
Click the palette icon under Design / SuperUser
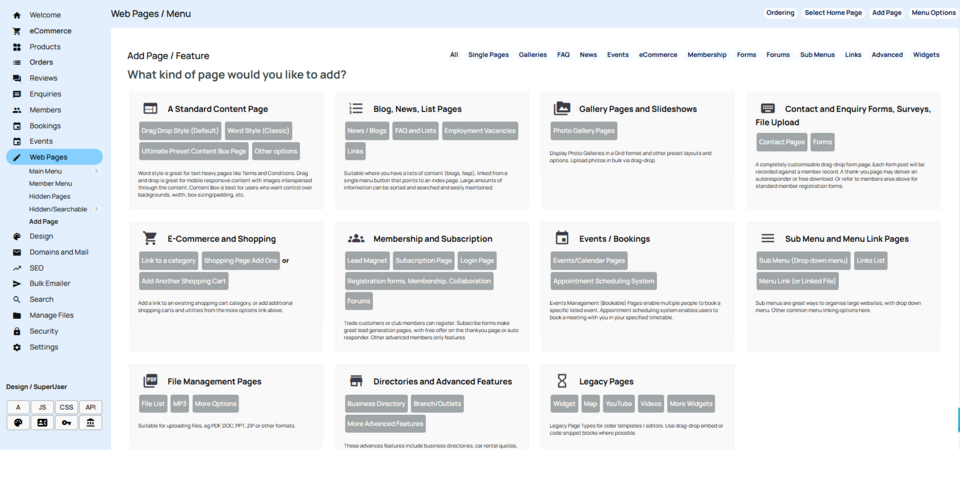point(18,423)
